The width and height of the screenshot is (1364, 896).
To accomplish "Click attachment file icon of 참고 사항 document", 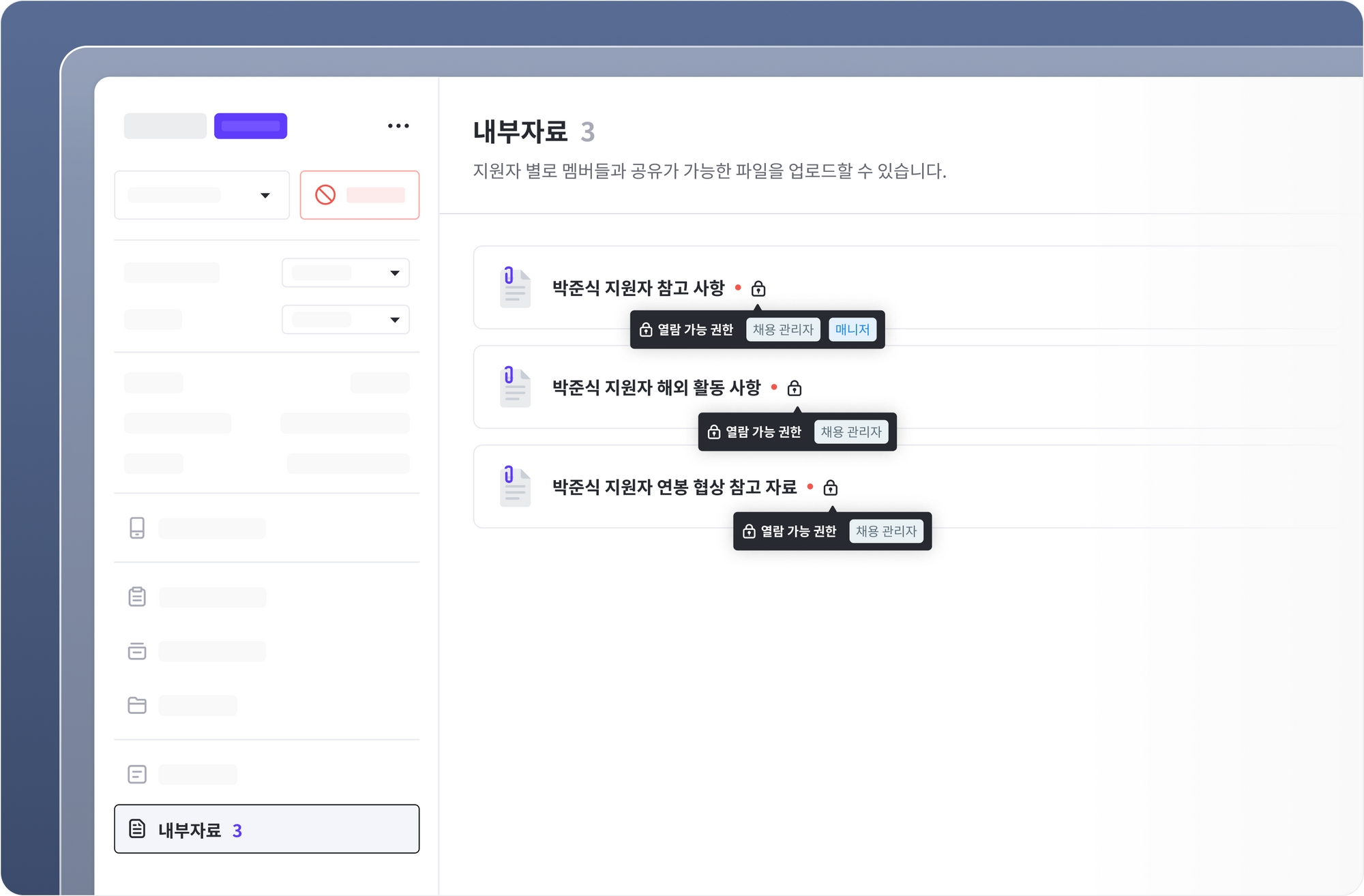I will (515, 287).
